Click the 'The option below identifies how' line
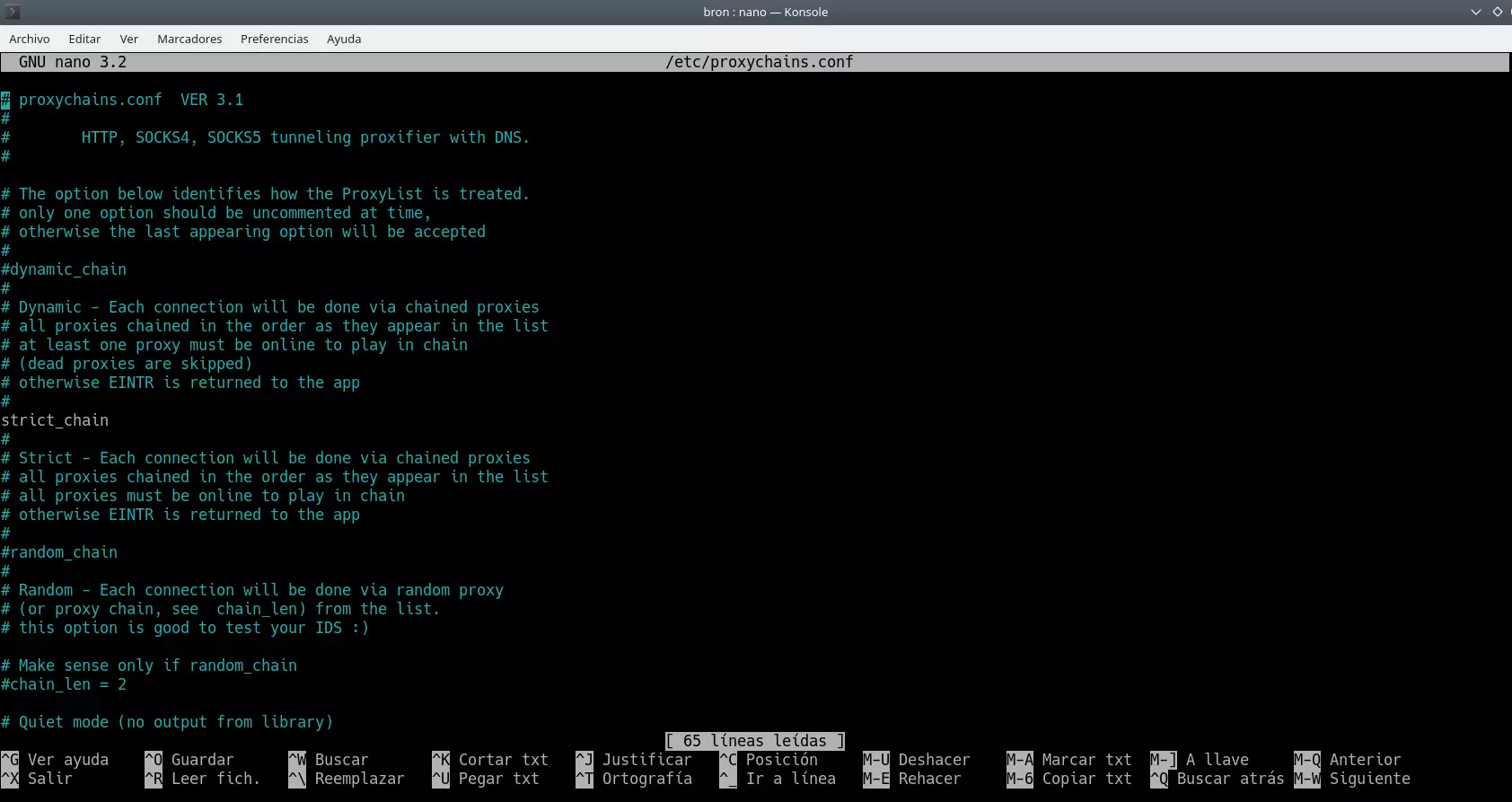 click(266, 194)
